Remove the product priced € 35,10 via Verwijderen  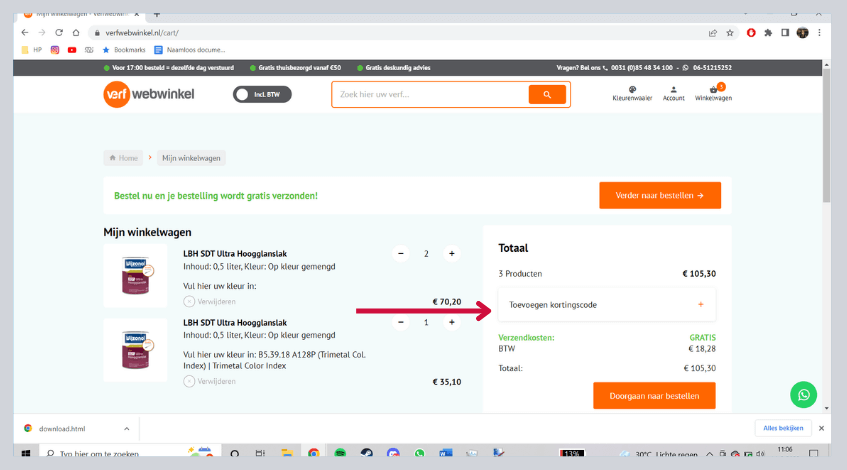(x=210, y=381)
